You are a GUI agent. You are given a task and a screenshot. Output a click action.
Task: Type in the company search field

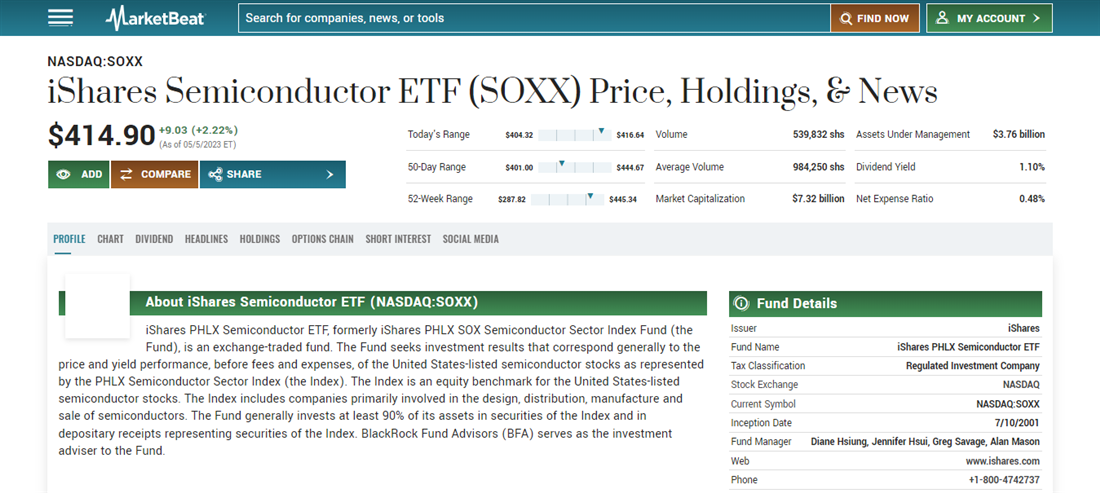click(x=535, y=18)
